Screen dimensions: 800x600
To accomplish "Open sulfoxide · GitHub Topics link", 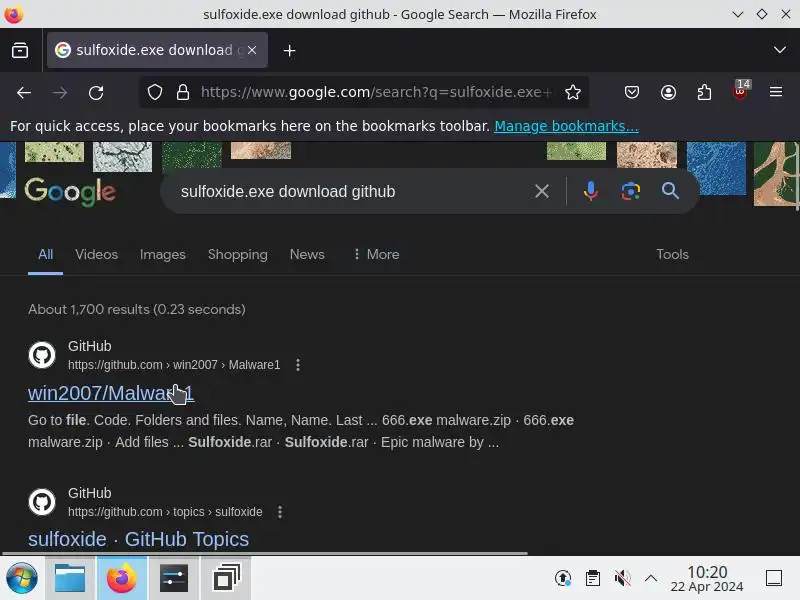I will [138, 539].
